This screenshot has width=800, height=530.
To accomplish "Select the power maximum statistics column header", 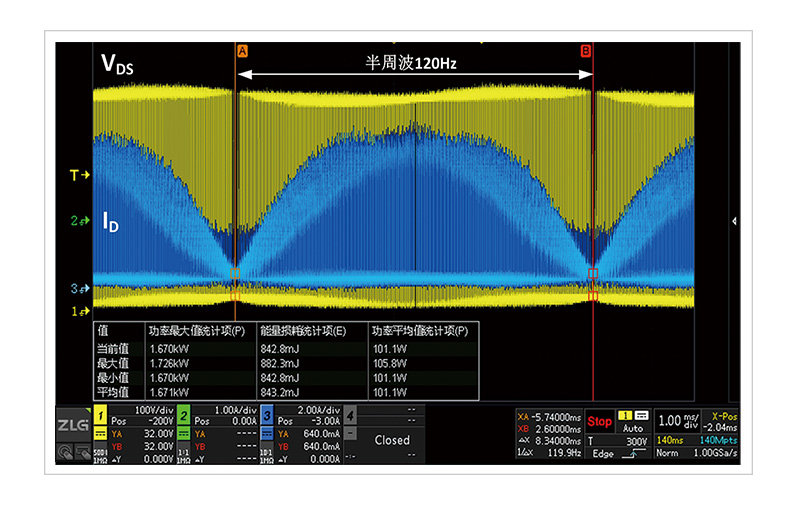I will coord(197,331).
